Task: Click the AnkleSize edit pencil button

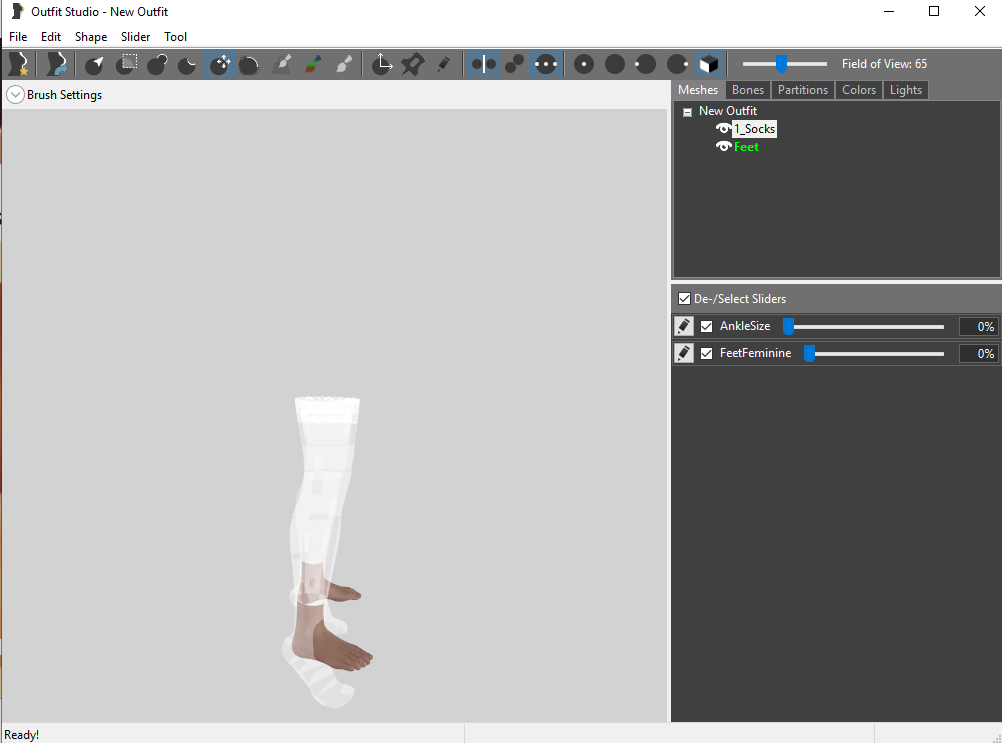Action: tap(683, 326)
